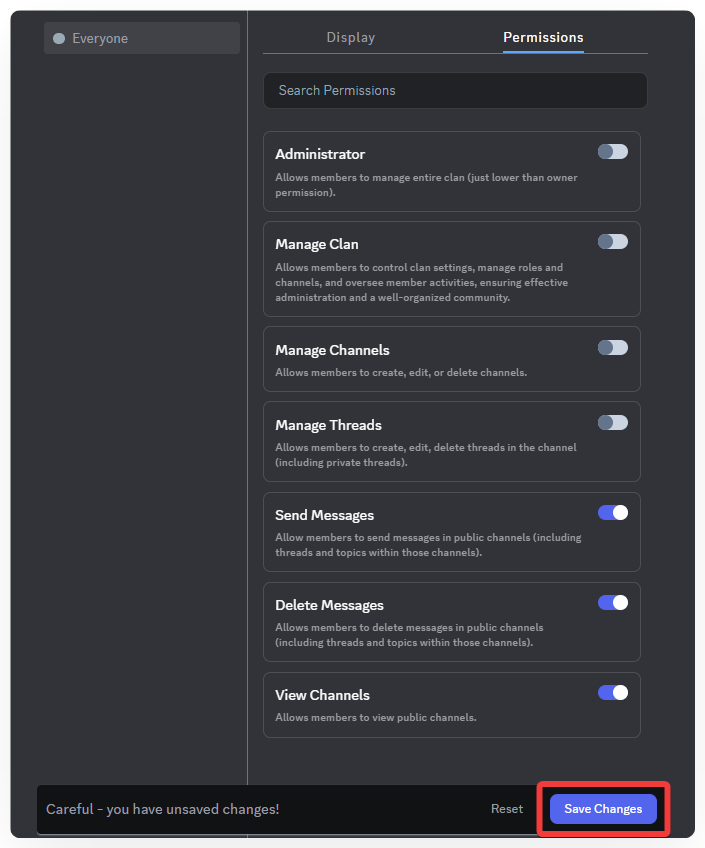Disable the Send Messages permission
705x848 pixels.
(613, 513)
